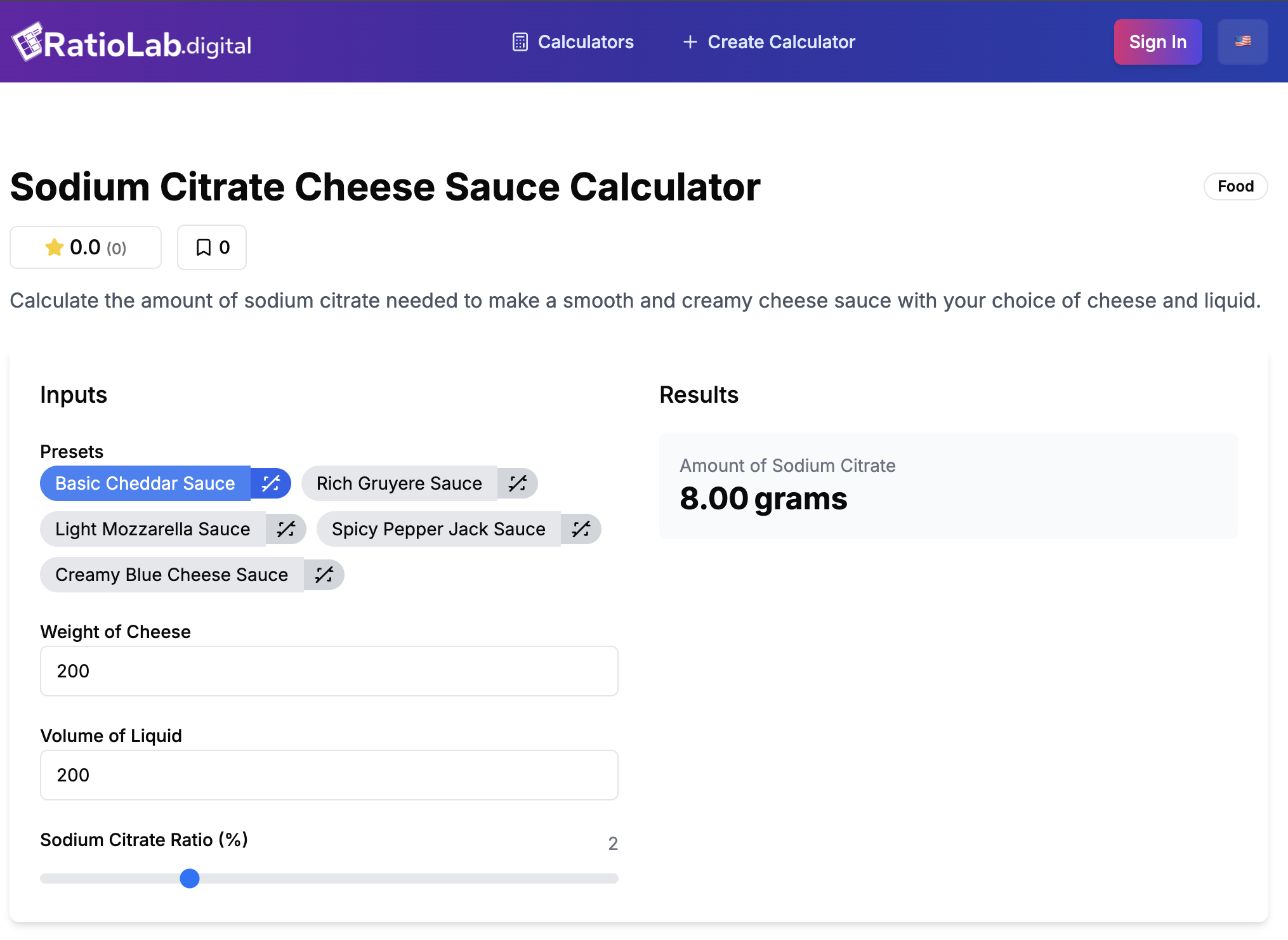The image size is (1288, 940).
Task: Open the US flag language selector
Action: tap(1242, 42)
